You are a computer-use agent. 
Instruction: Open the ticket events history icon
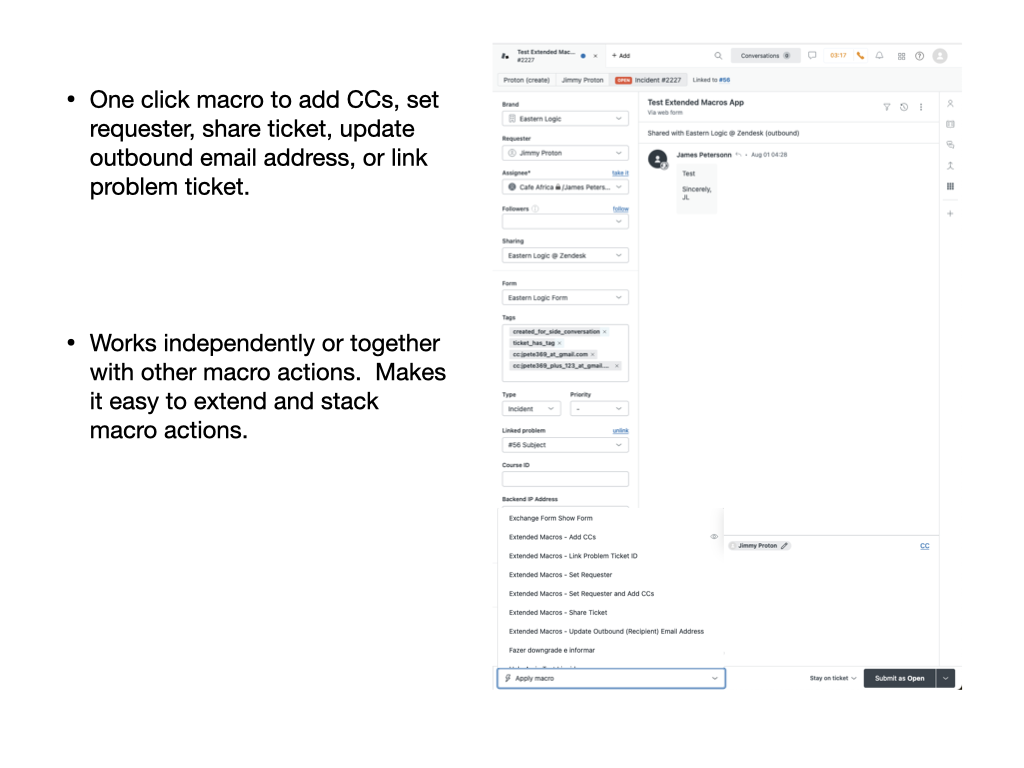coord(904,107)
